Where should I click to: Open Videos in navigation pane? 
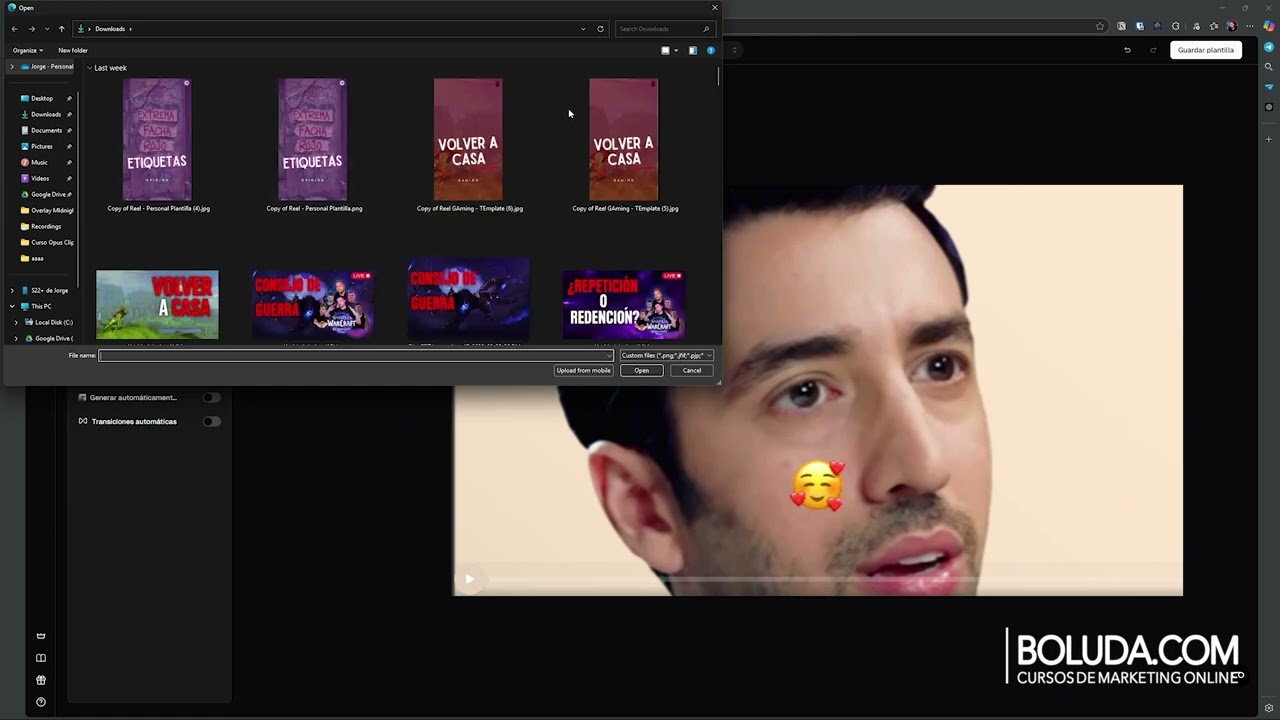[40, 178]
